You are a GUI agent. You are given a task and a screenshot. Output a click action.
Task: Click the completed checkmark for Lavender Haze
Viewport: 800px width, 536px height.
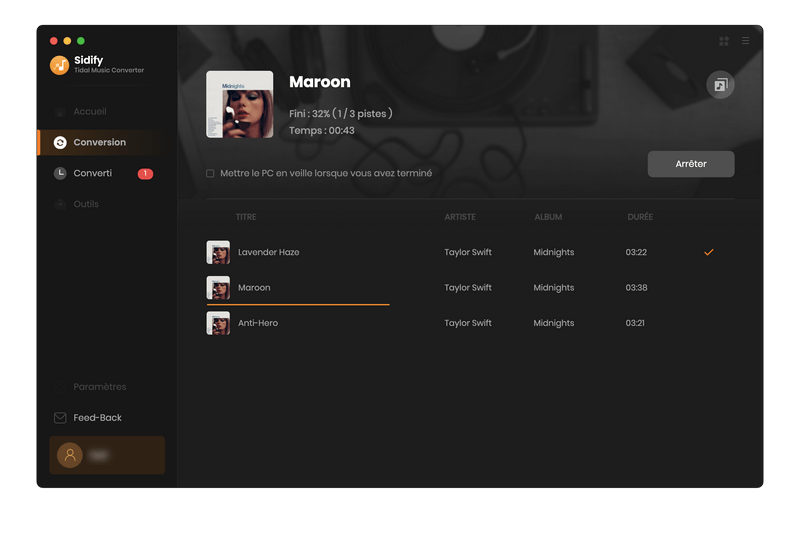pos(709,252)
